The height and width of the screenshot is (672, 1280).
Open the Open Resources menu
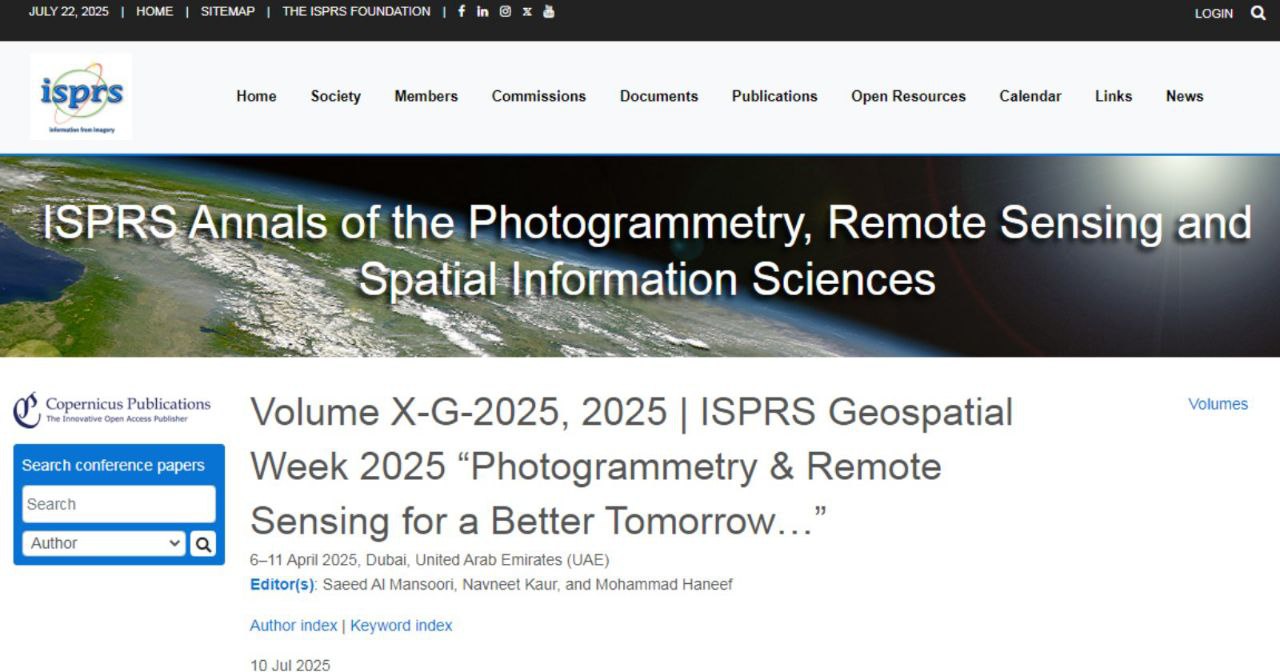909,96
